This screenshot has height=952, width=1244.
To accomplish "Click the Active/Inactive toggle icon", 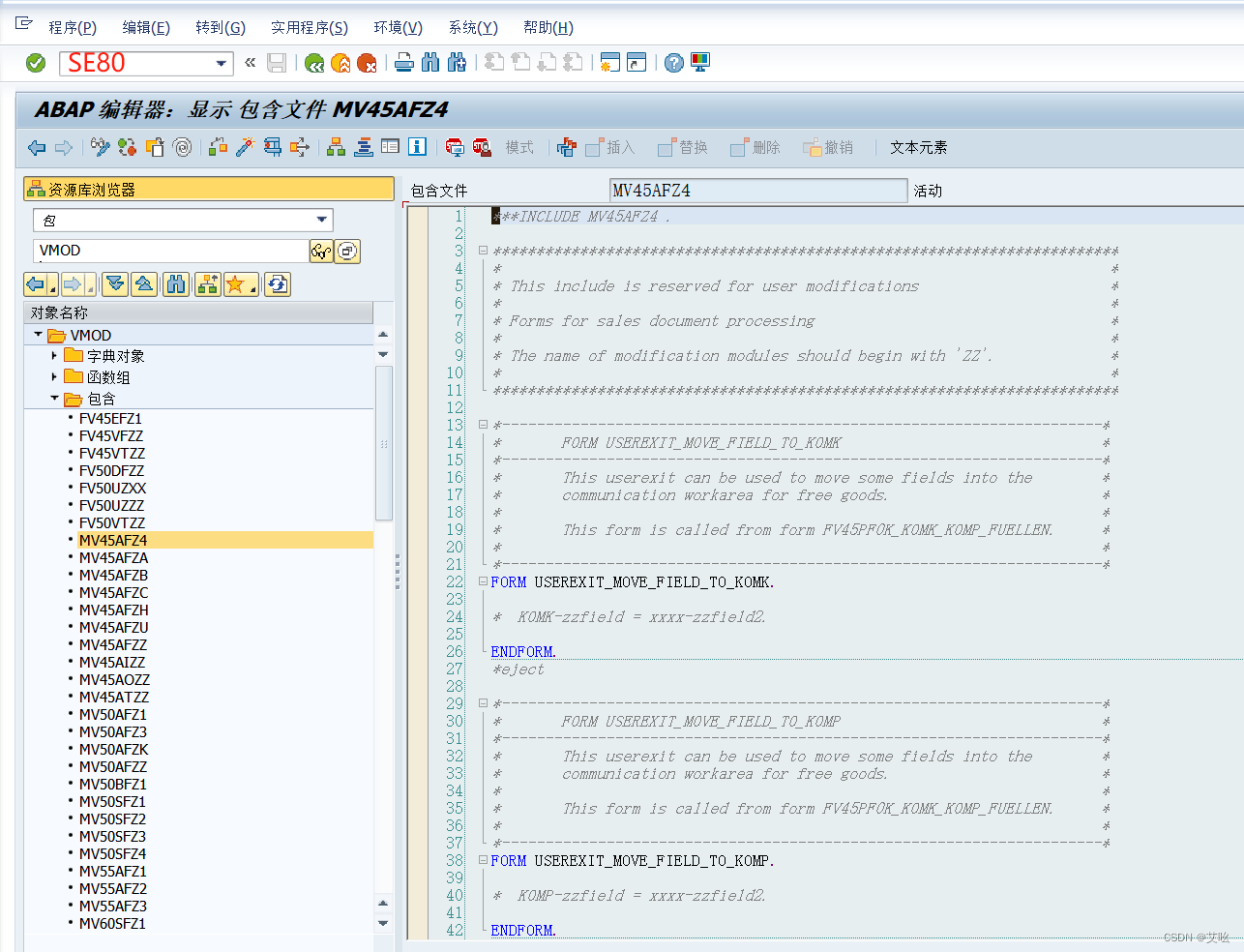I will 127,147.
